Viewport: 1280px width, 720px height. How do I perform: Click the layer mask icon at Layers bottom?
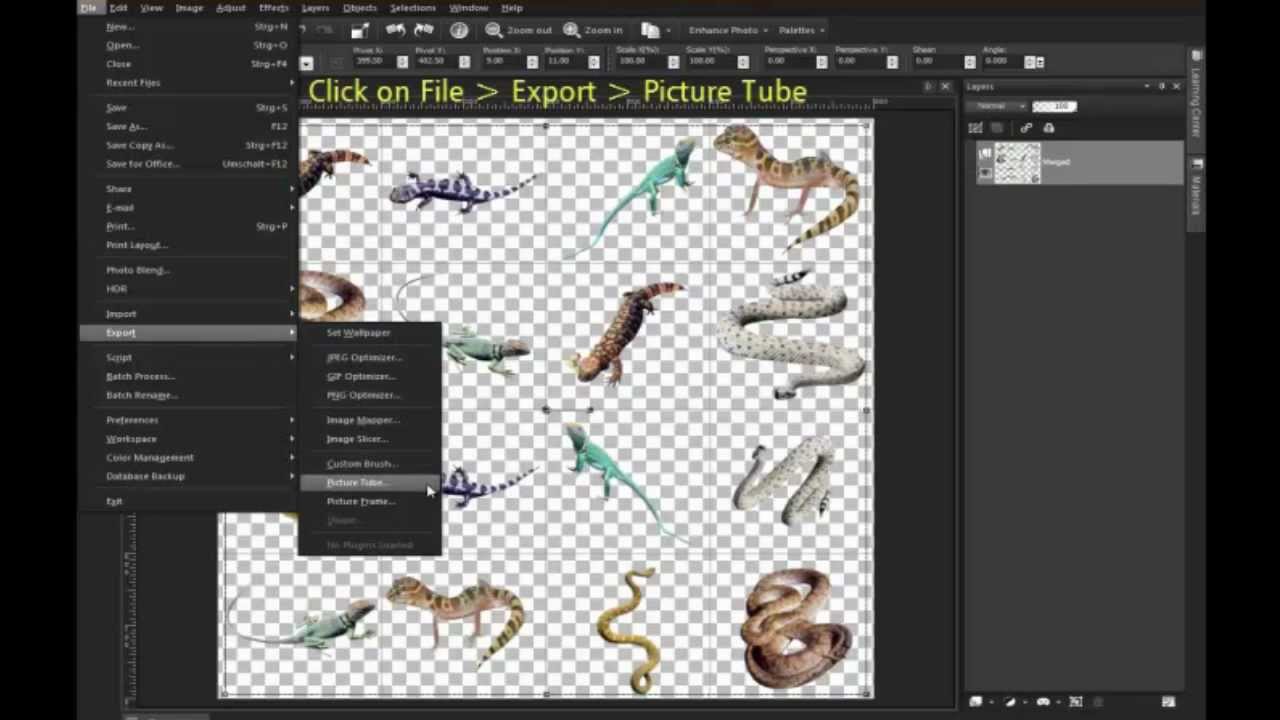pos(1044,702)
